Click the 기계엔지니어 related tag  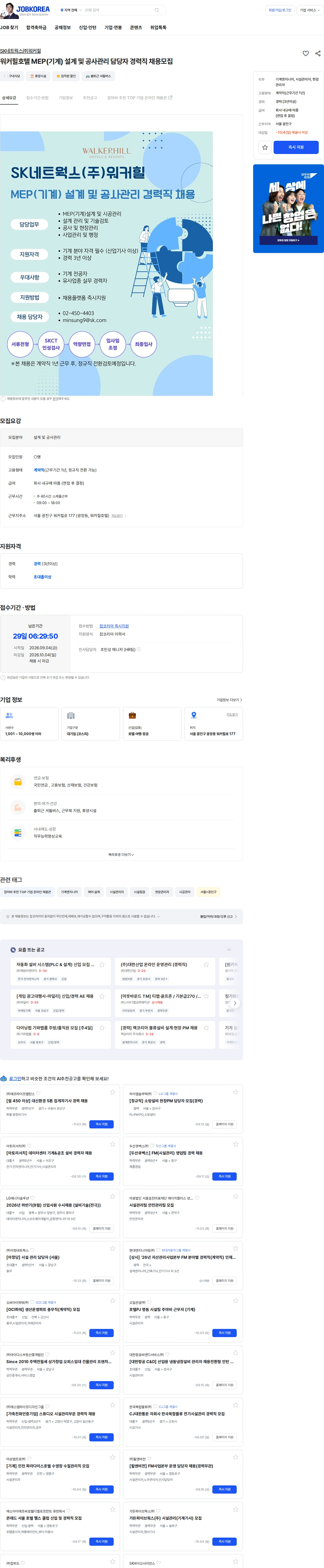[69, 892]
